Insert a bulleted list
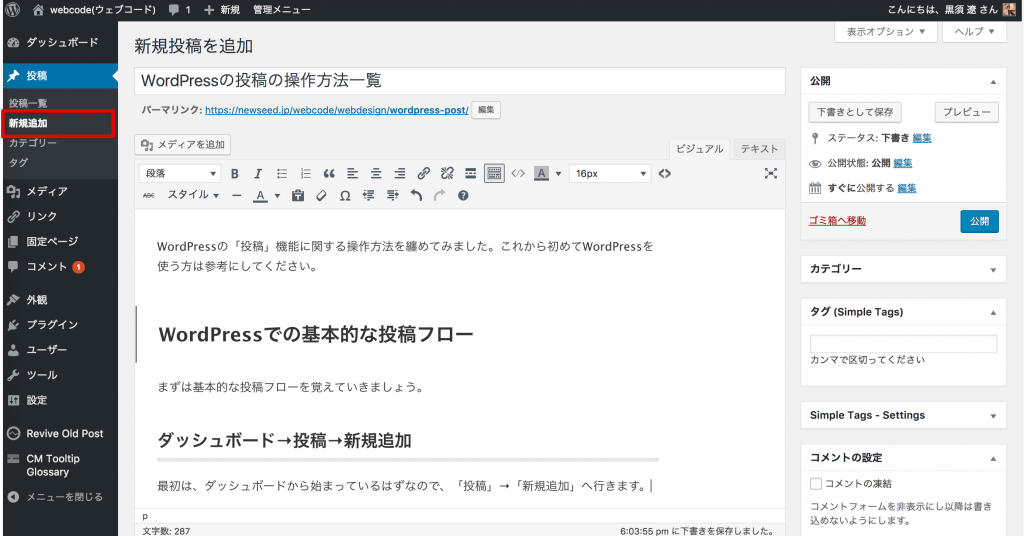The height and width of the screenshot is (536, 1024). 282,174
